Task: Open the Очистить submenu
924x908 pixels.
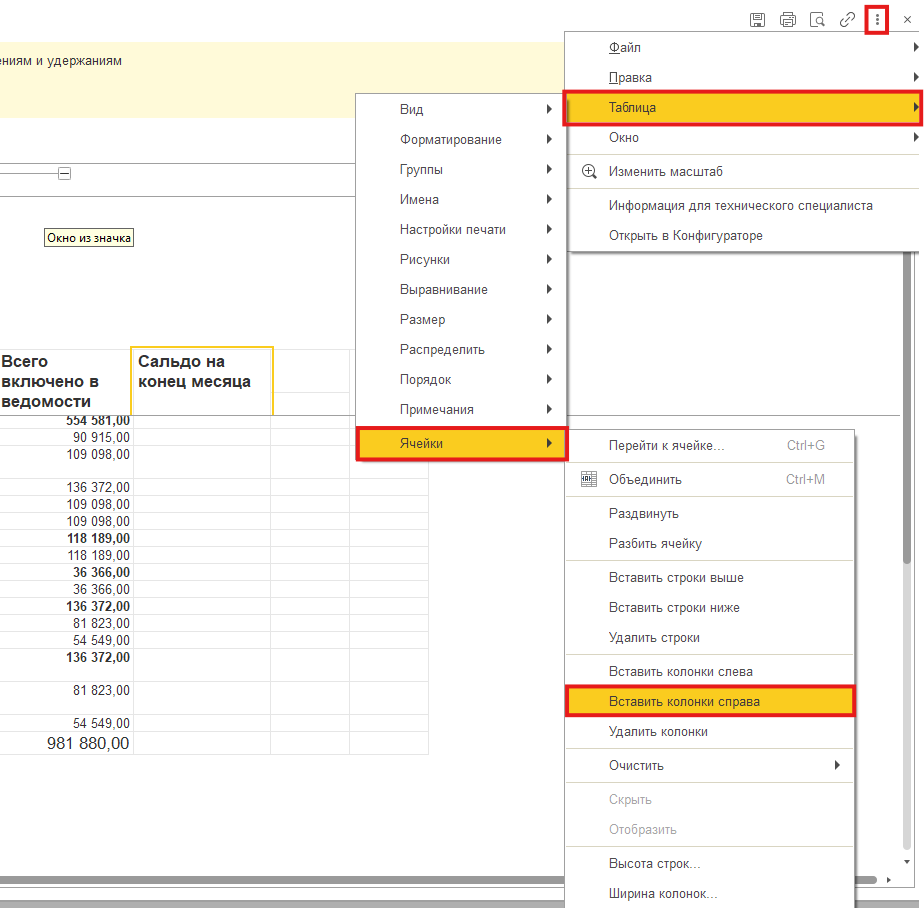Action: (710, 766)
